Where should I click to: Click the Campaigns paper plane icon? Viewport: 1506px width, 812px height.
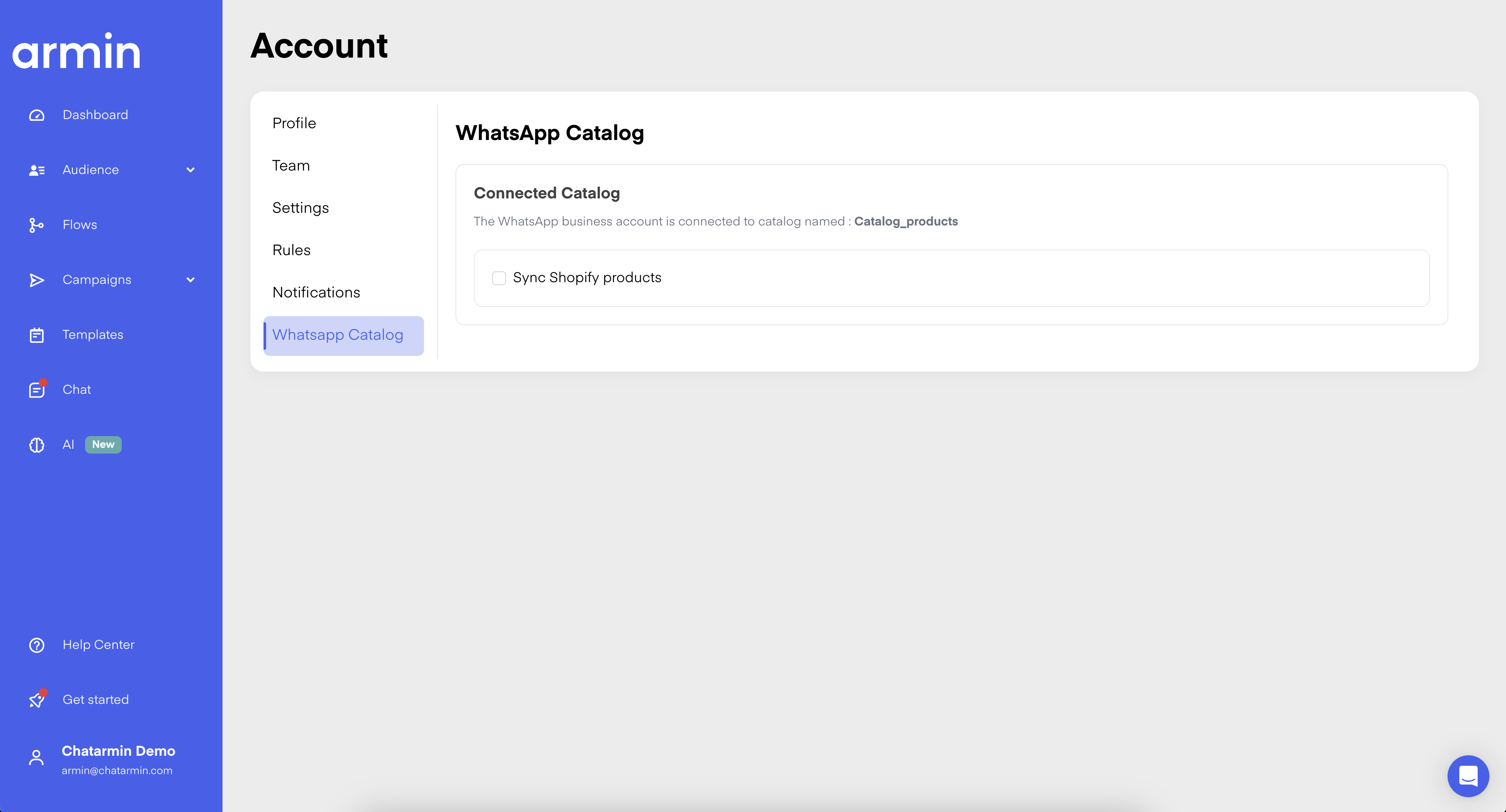coord(37,280)
